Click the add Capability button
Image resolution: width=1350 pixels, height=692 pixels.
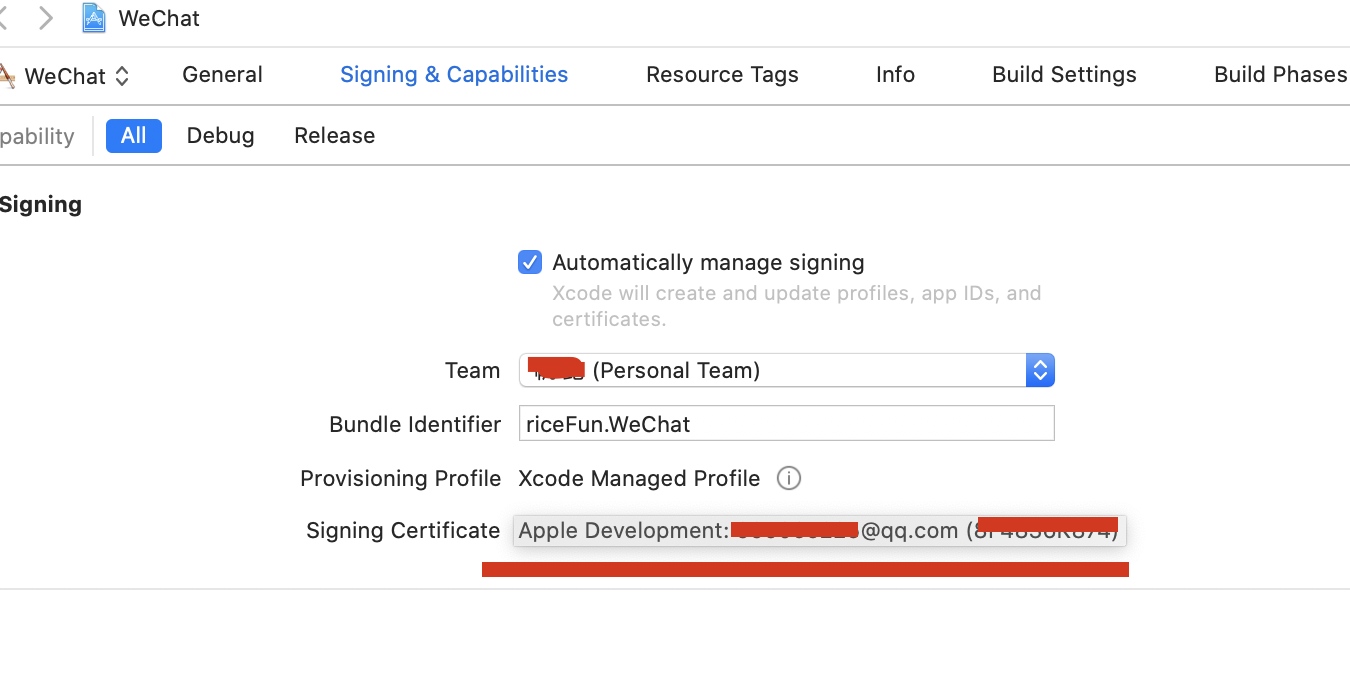coord(36,136)
